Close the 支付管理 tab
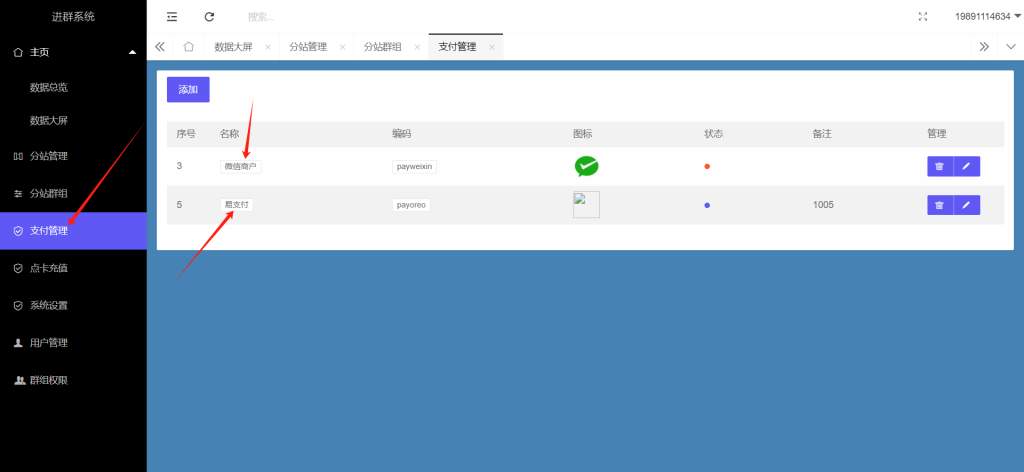Screen dimensions: 1024x472 pos(492,47)
